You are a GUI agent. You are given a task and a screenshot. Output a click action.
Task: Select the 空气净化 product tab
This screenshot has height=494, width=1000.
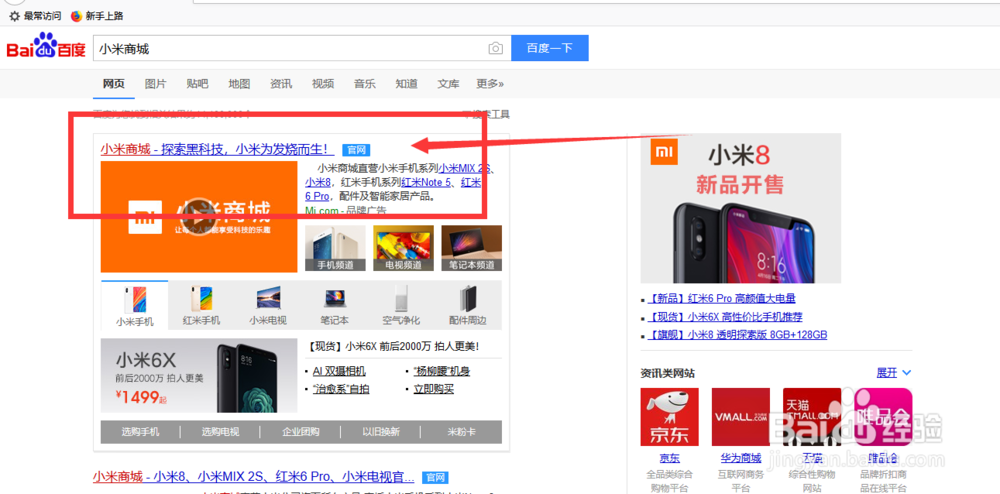tap(401, 305)
